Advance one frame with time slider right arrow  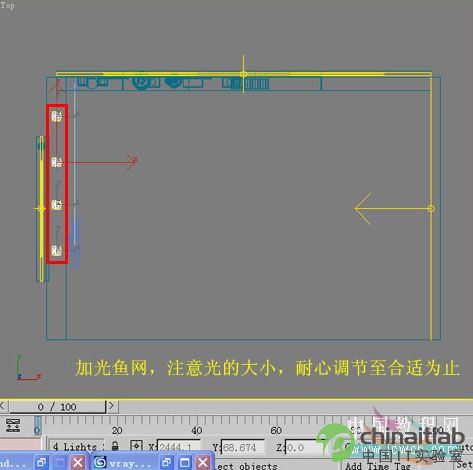tap(112, 406)
